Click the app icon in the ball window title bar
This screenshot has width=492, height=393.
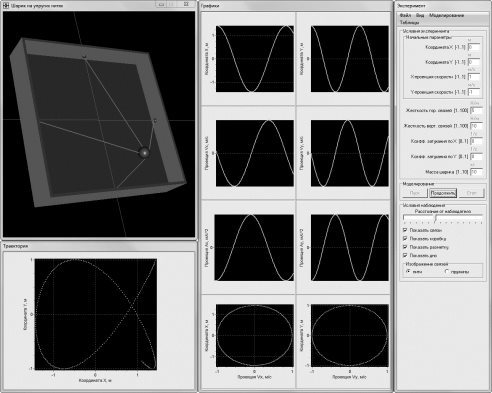[6, 5]
